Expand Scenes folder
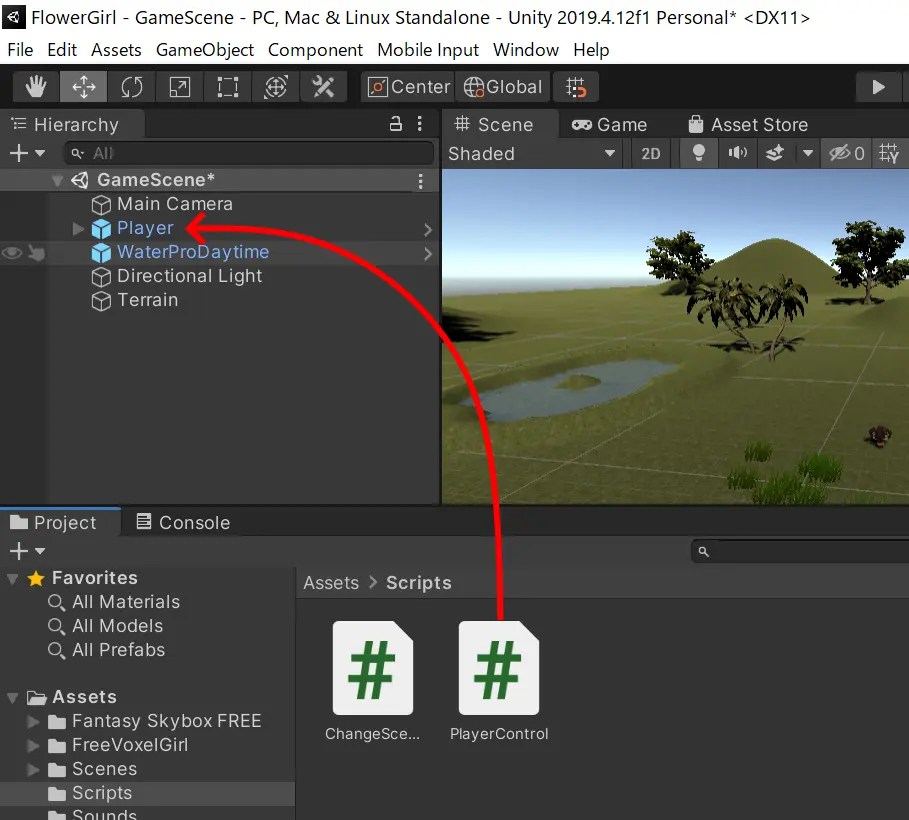Screen dimensions: 909x820 point(33,770)
